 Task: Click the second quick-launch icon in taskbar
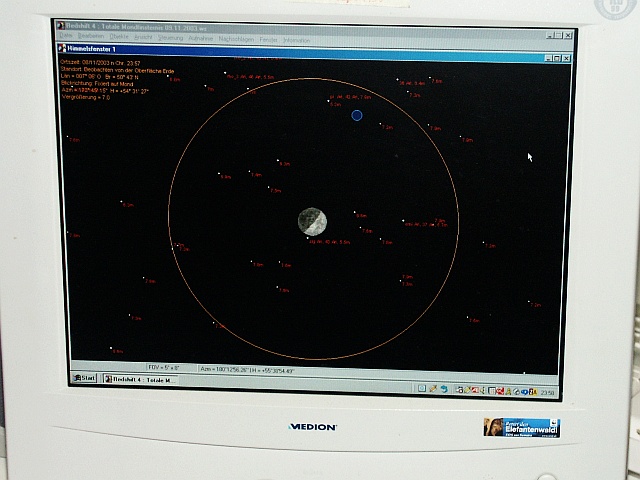[433, 389]
